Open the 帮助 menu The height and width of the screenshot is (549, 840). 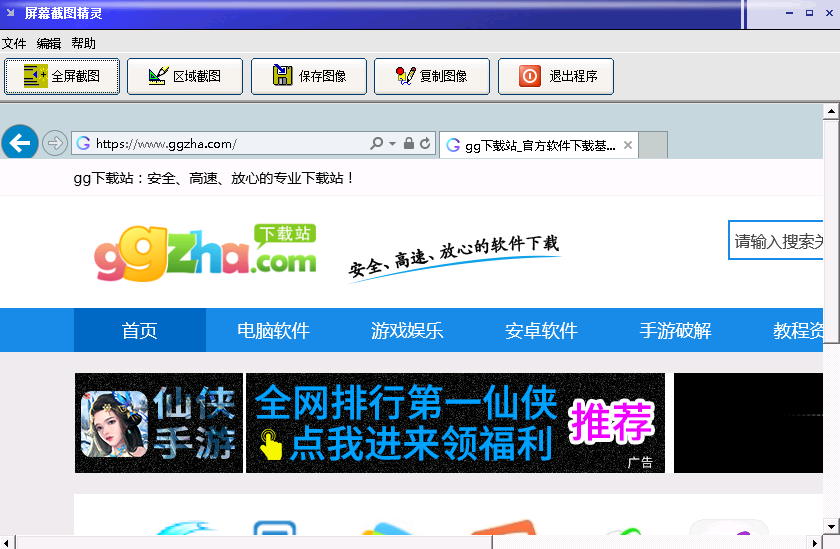tap(84, 43)
